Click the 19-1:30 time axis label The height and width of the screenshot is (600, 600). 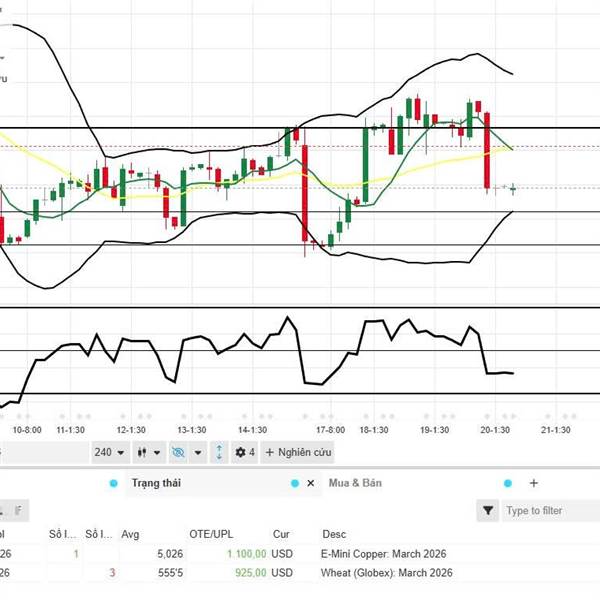tap(435, 430)
